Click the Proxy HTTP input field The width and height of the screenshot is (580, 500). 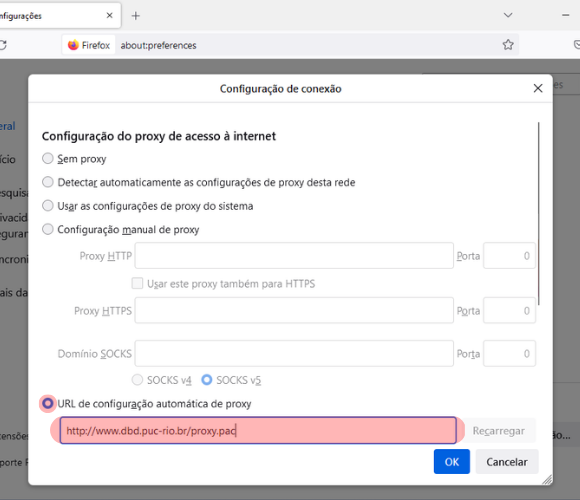click(x=294, y=256)
